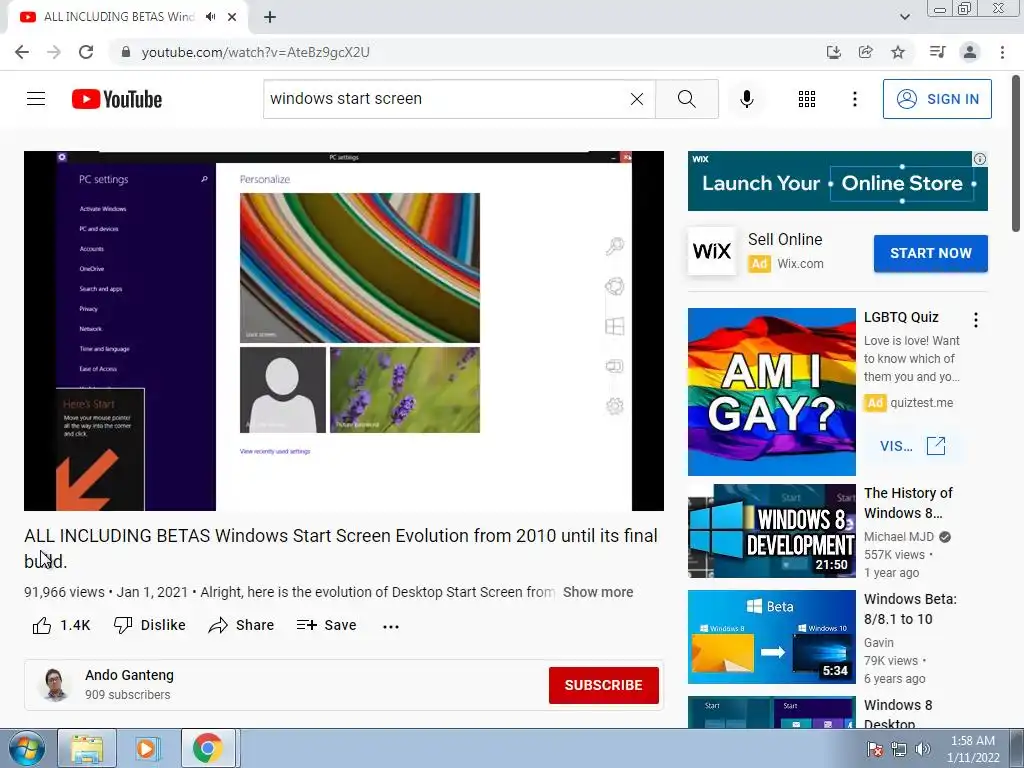
Task: Reload the YouTube page
Action: 86,52
